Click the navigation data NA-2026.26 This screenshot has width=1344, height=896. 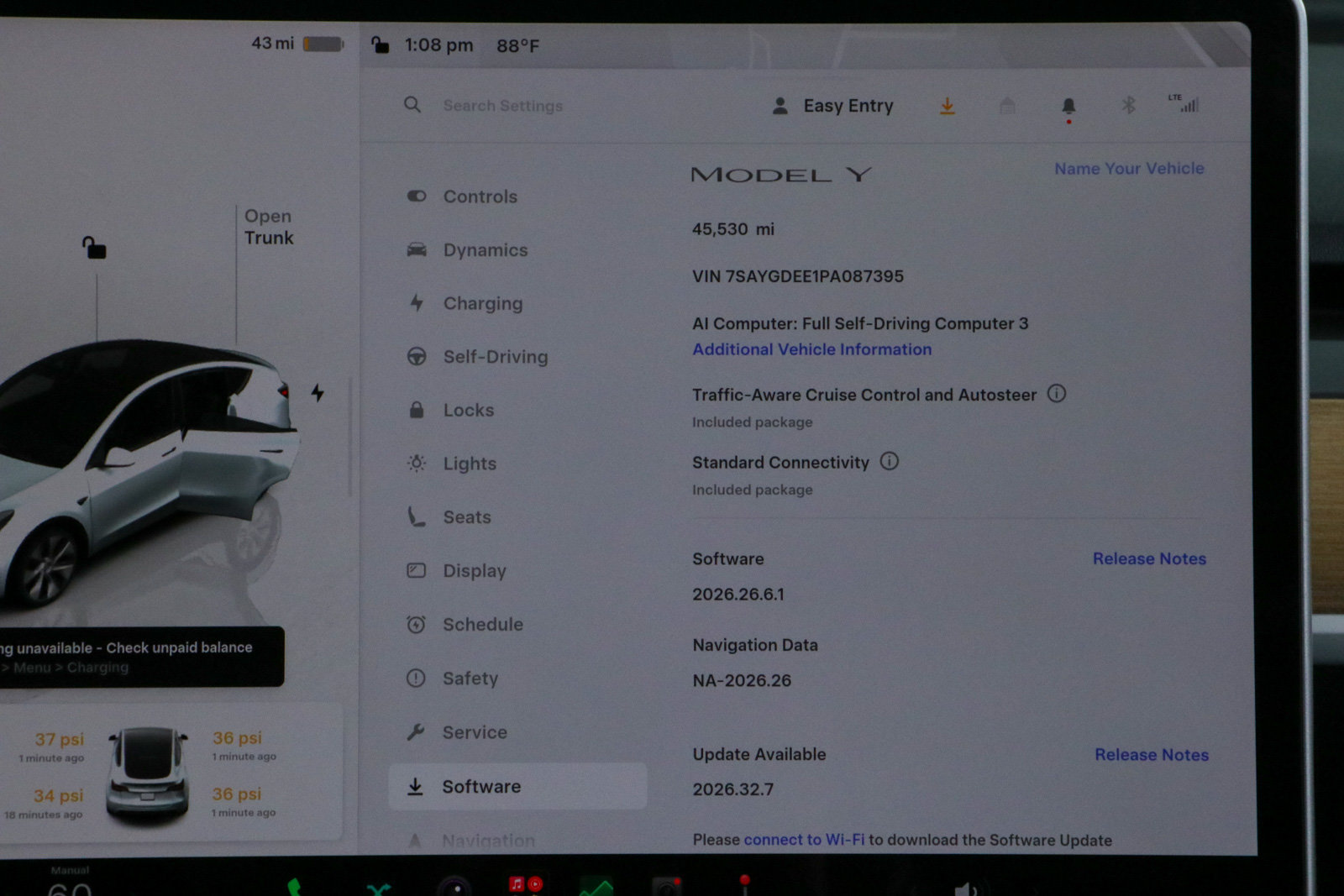[x=742, y=680]
